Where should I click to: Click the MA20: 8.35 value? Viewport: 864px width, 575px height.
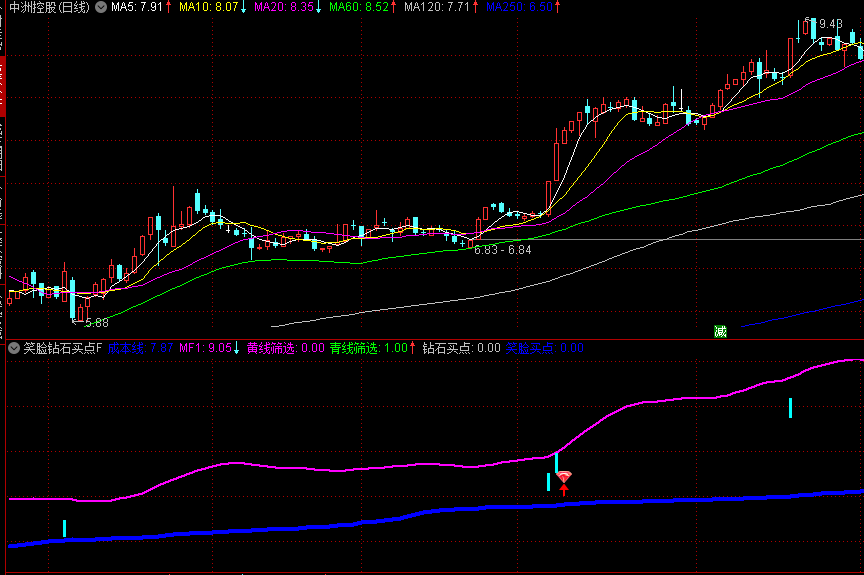(284, 7)
